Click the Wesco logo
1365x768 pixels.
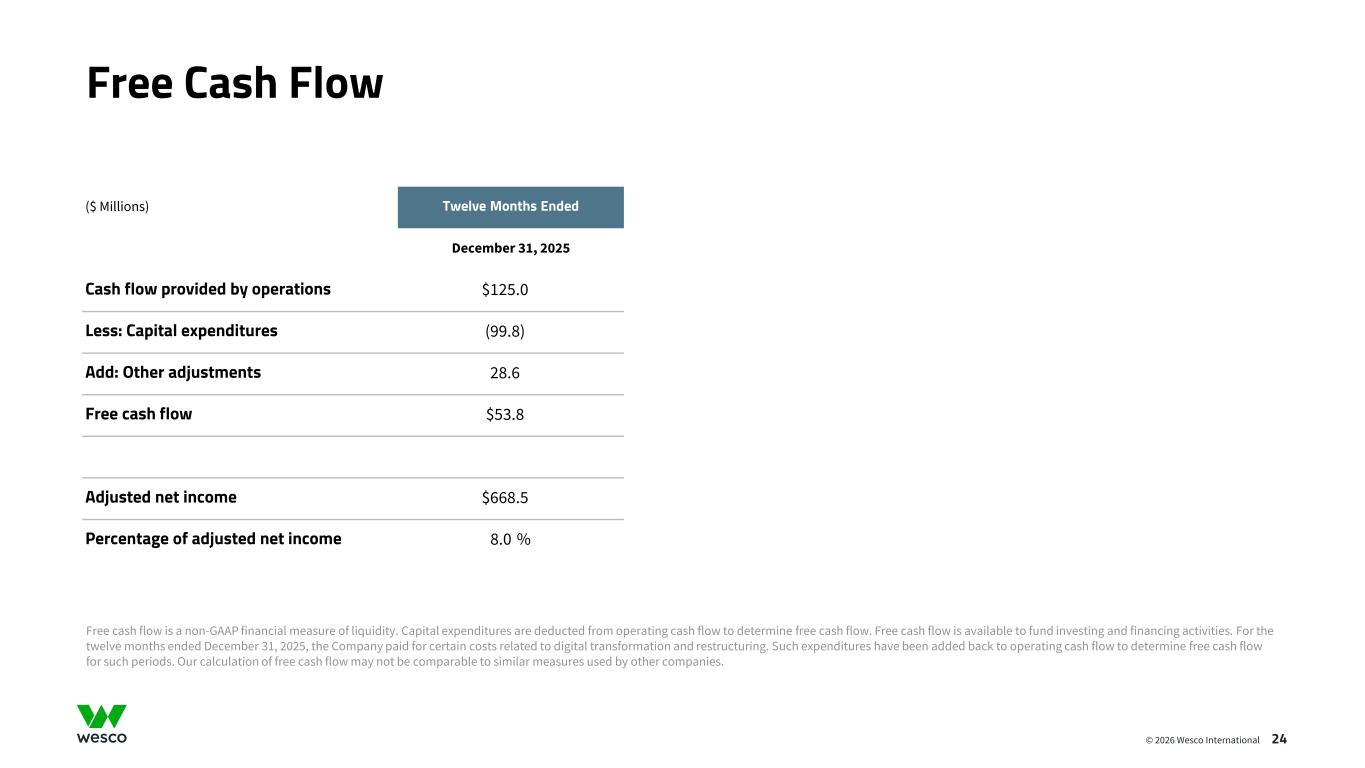(102, 724)
